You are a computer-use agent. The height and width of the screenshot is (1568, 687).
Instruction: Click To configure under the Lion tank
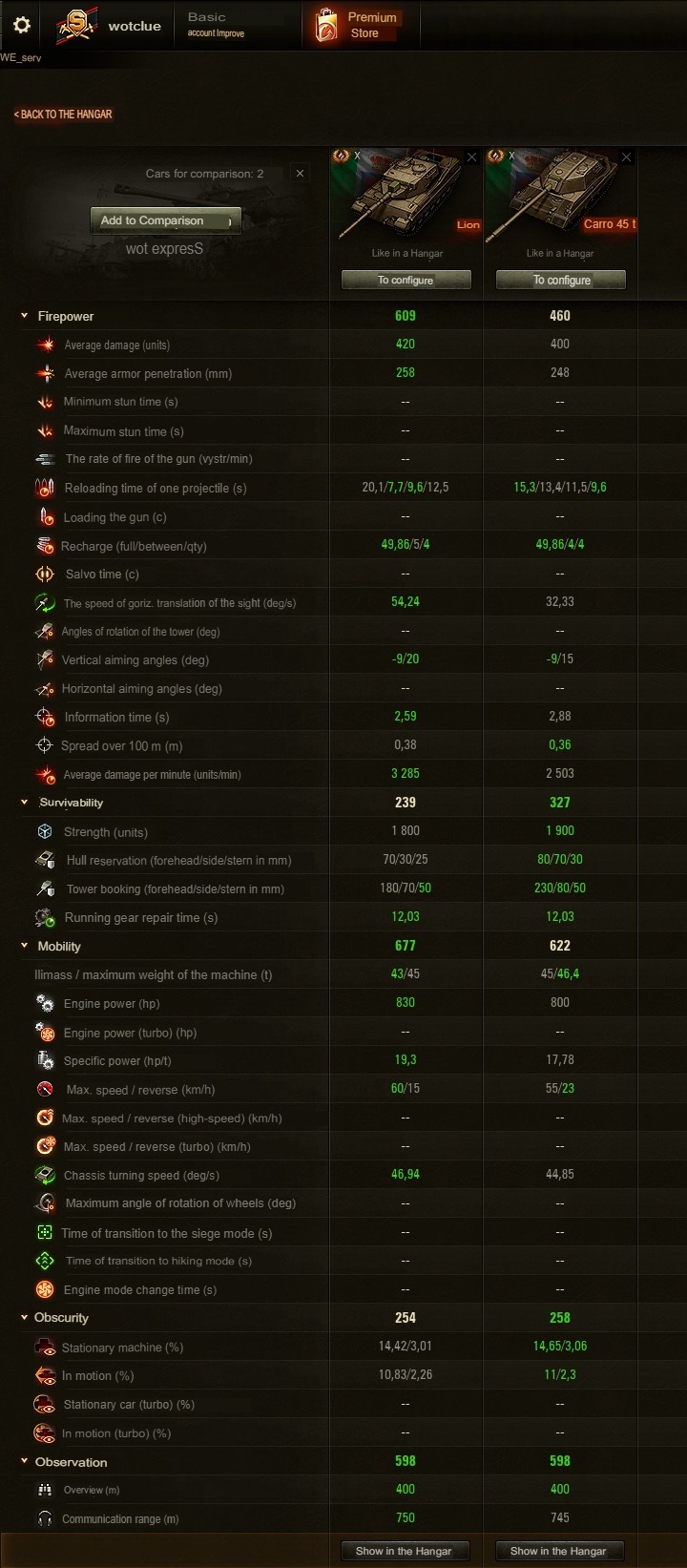(406, 280)
